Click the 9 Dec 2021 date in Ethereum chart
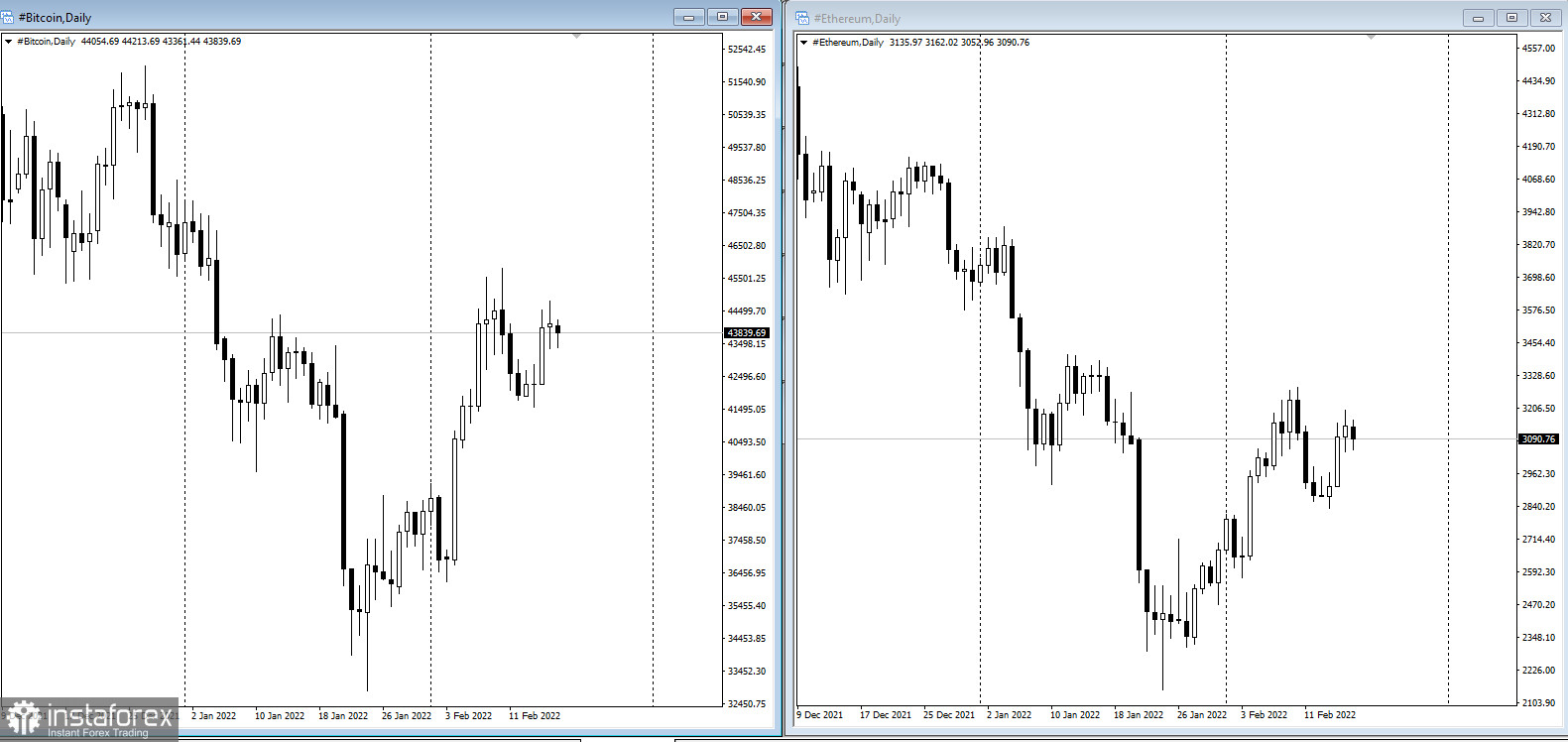This screenshot has width=1568, height=742. pyautogui.click(x=820, y=715)
